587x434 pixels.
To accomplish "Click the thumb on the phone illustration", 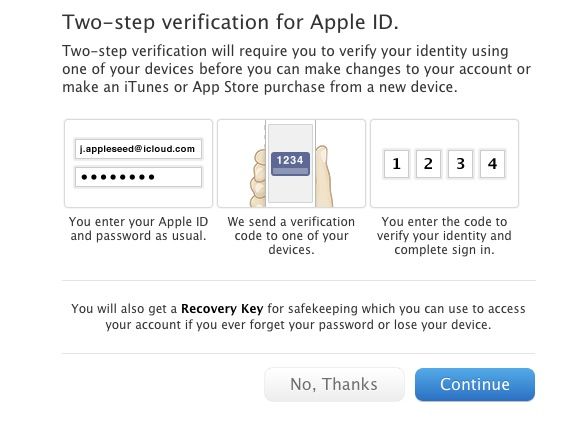I will (x=324, y=177).
